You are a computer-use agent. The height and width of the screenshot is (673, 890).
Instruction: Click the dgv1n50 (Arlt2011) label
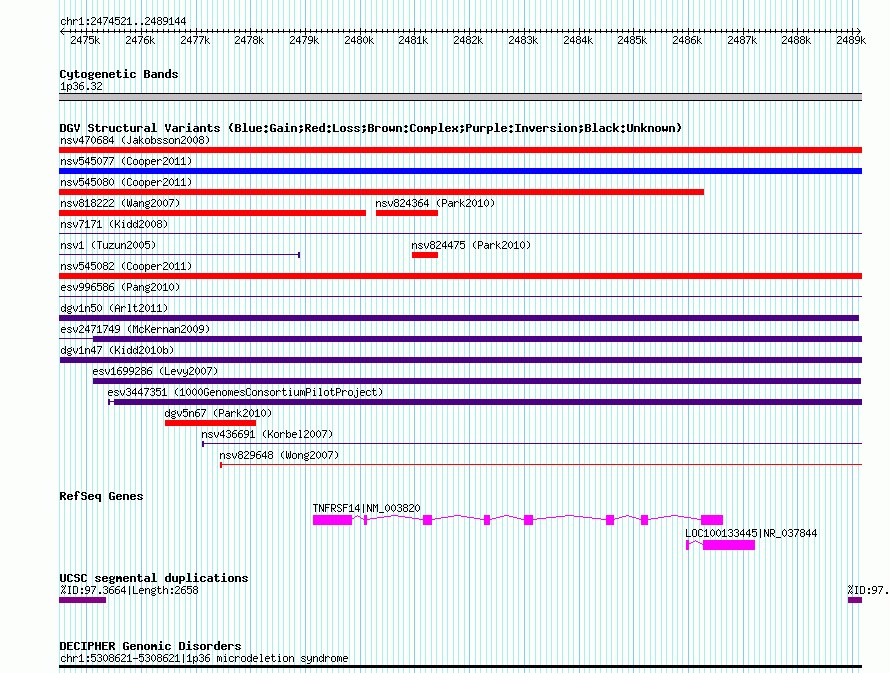pos(114,308)
